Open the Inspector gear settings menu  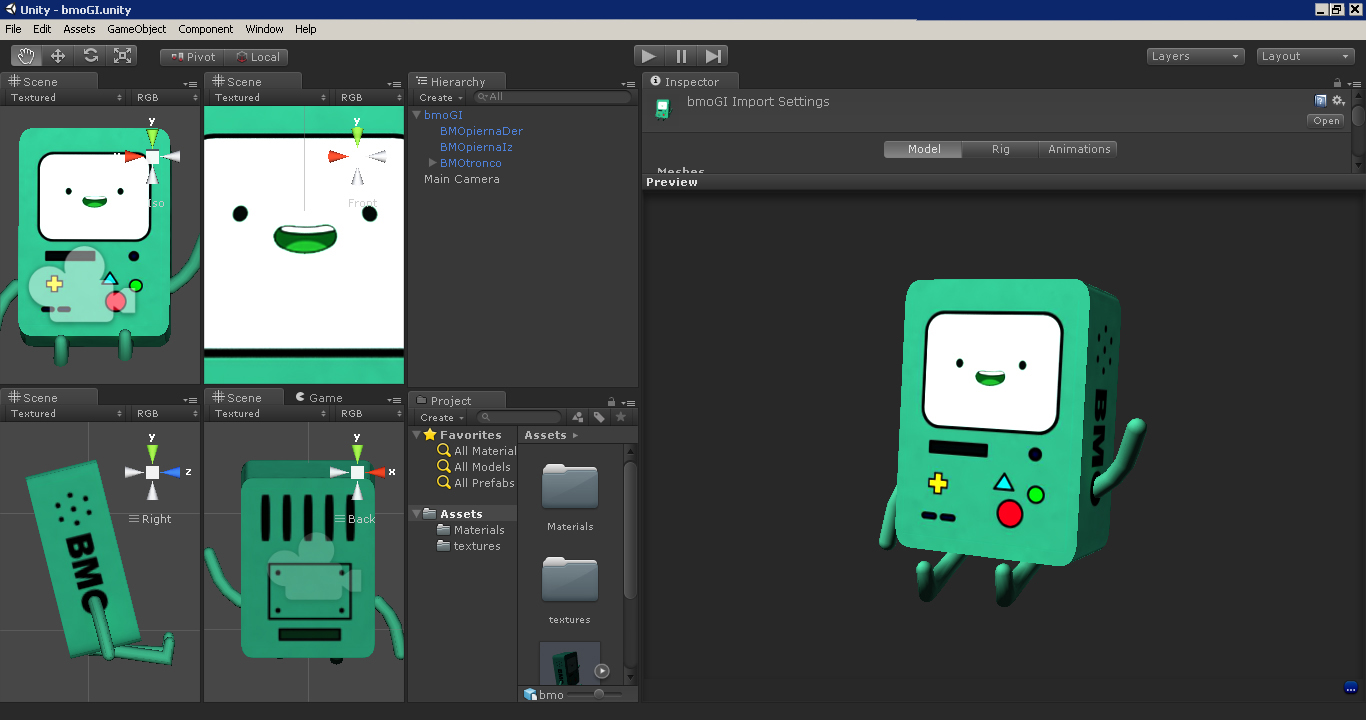[1339, 101]
